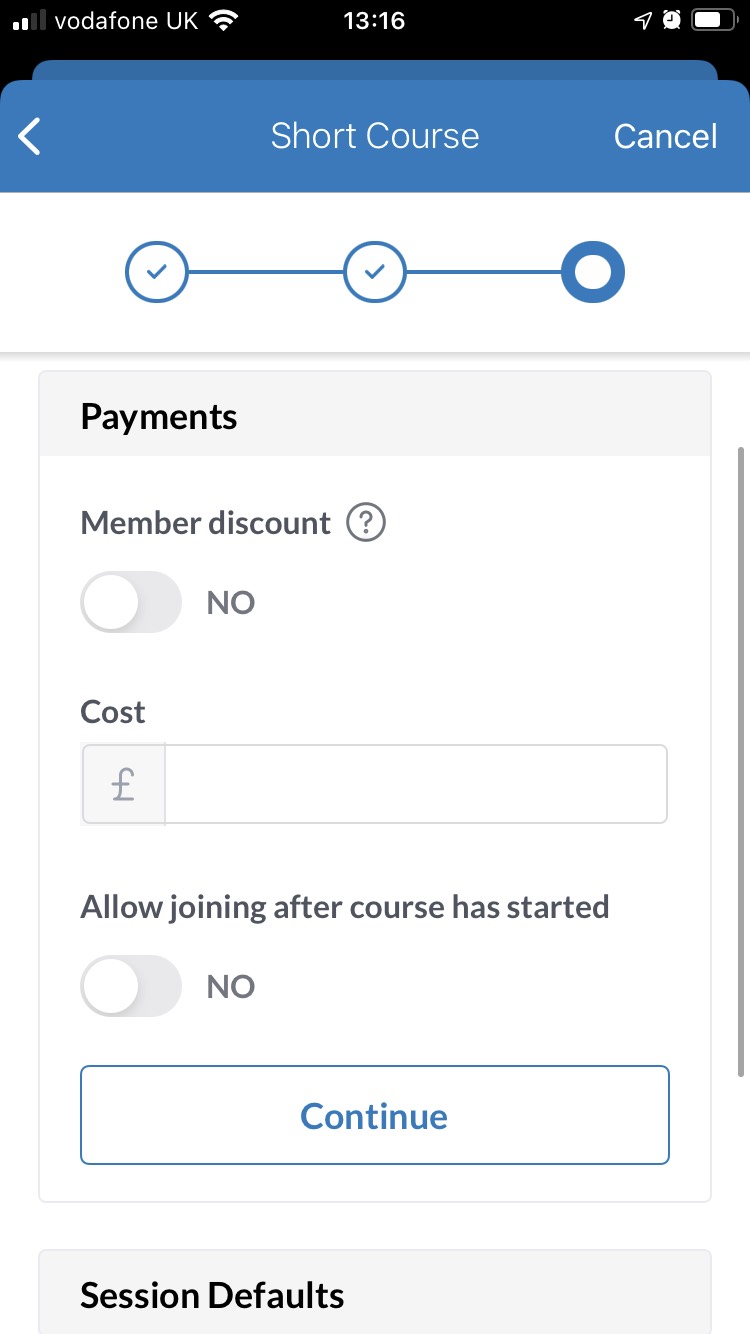Viewport: 750px width, 1334px height.
Task: Go back using the left chevron
Action: pos(31,136)
